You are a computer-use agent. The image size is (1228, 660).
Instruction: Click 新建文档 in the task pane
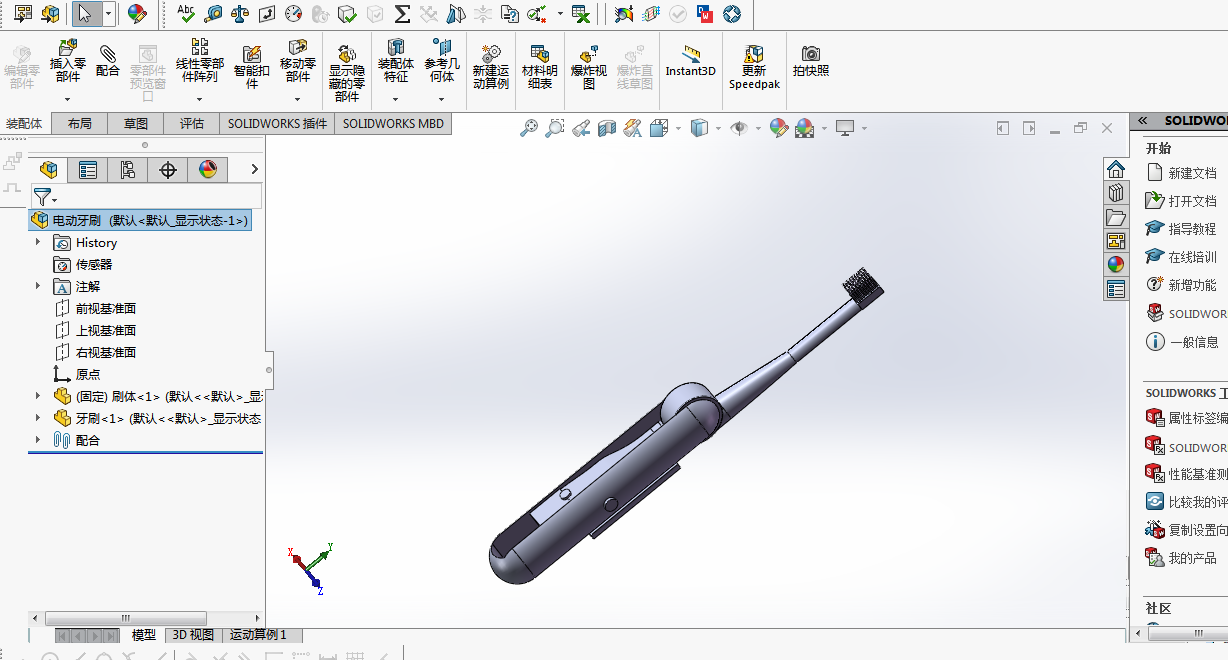point(1195,171)
